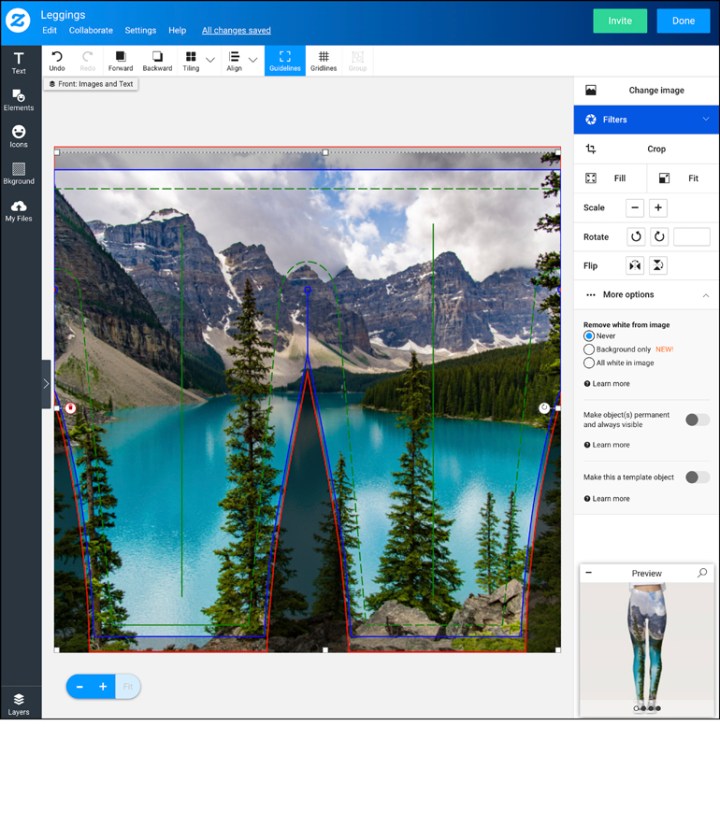Open the Settings menu
The height and width of the screenshot is (840, 720).
140,31
